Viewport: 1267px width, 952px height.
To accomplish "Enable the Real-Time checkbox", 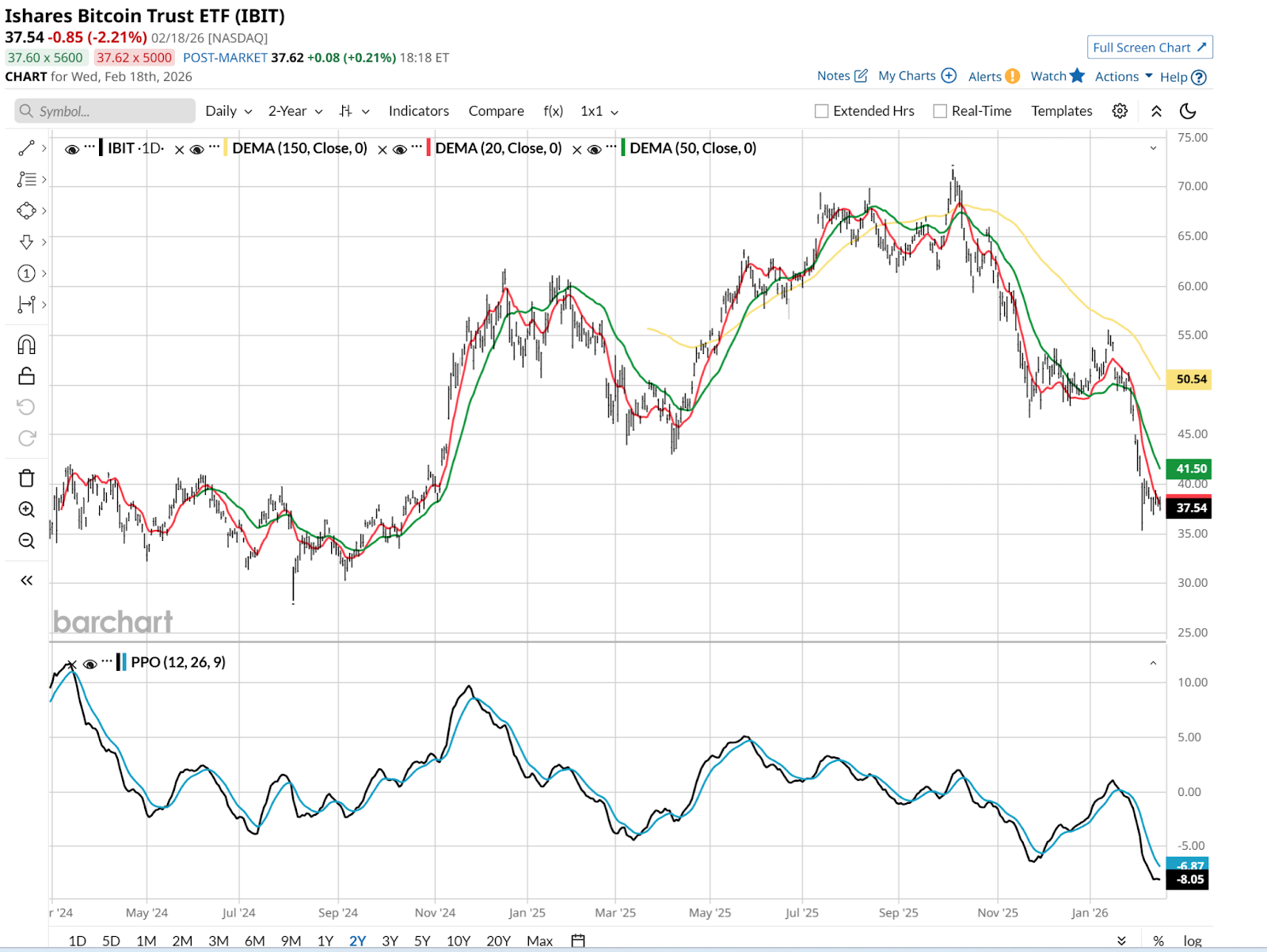I will pos(940,112).
